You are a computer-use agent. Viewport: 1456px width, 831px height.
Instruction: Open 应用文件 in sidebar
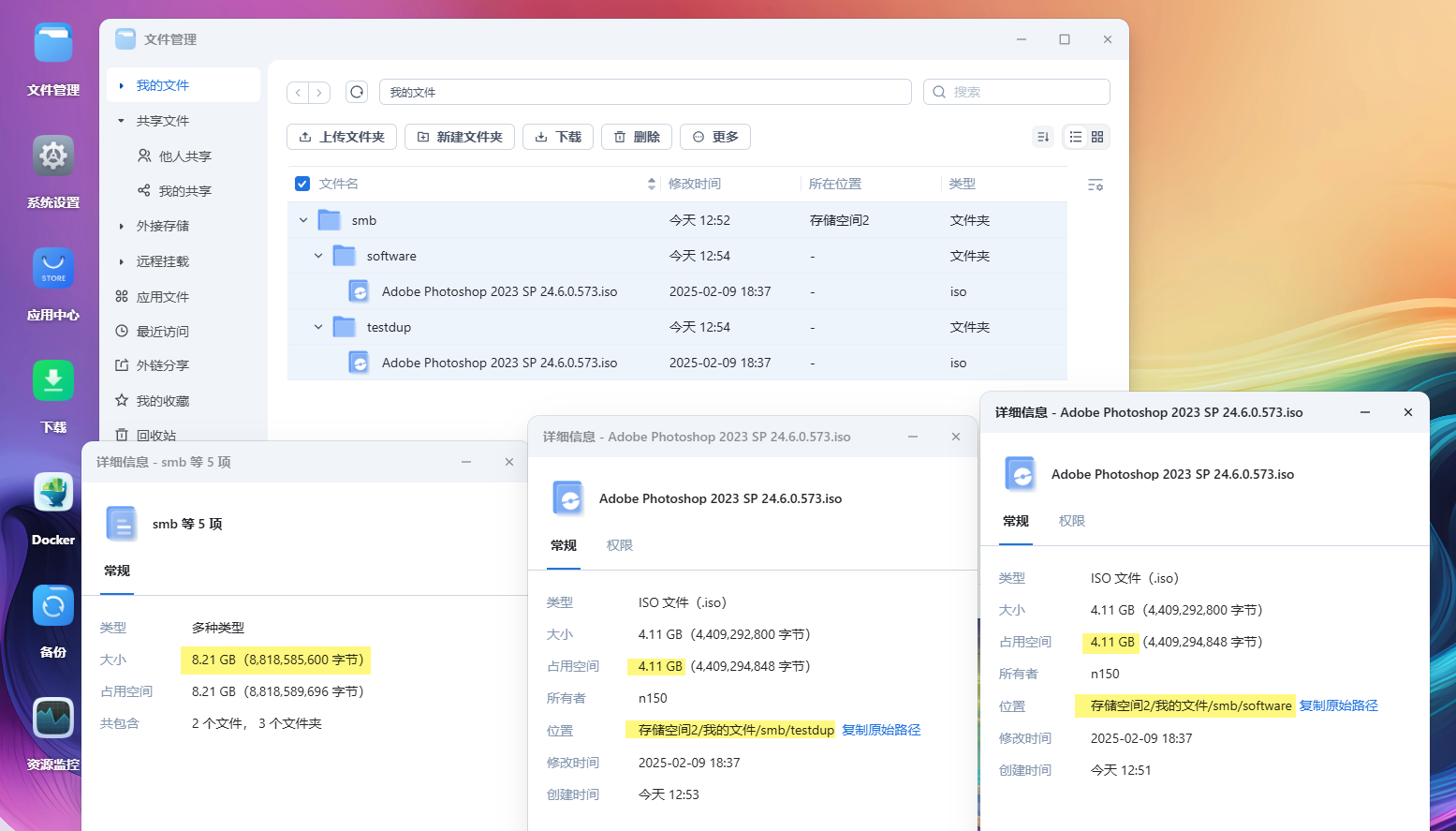coord(163,297)
